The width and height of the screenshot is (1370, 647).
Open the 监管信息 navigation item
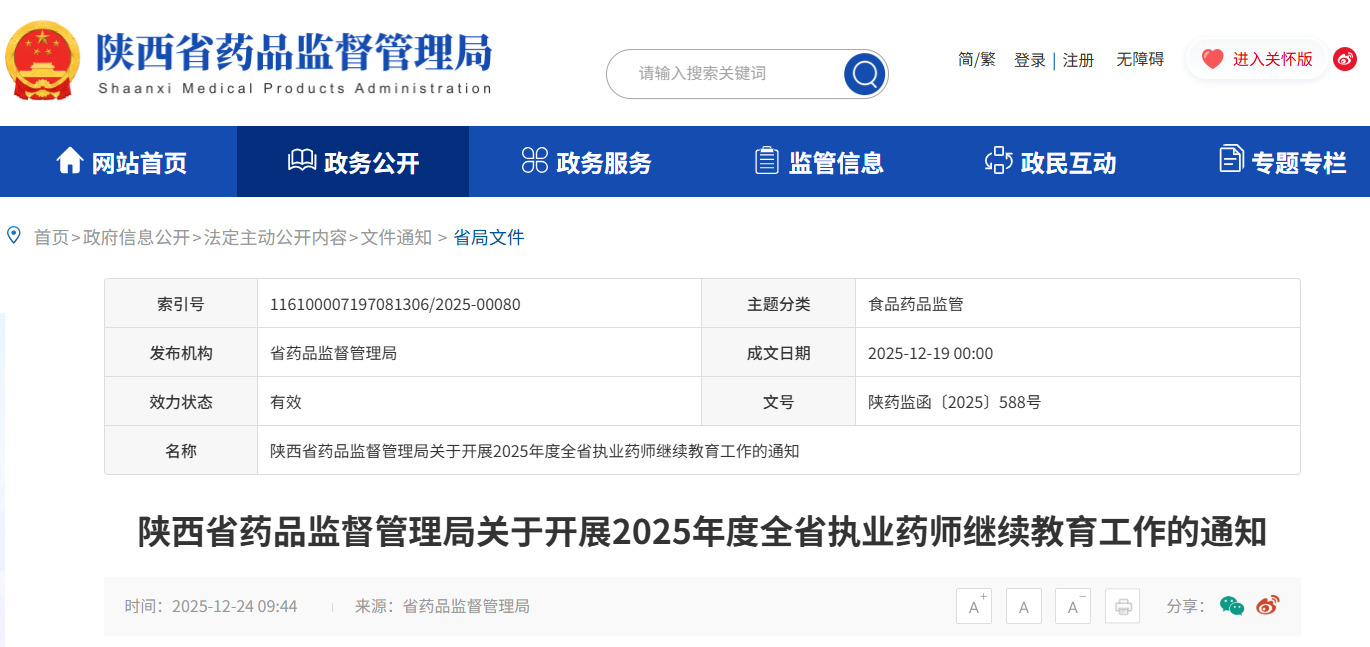point(819,162)
